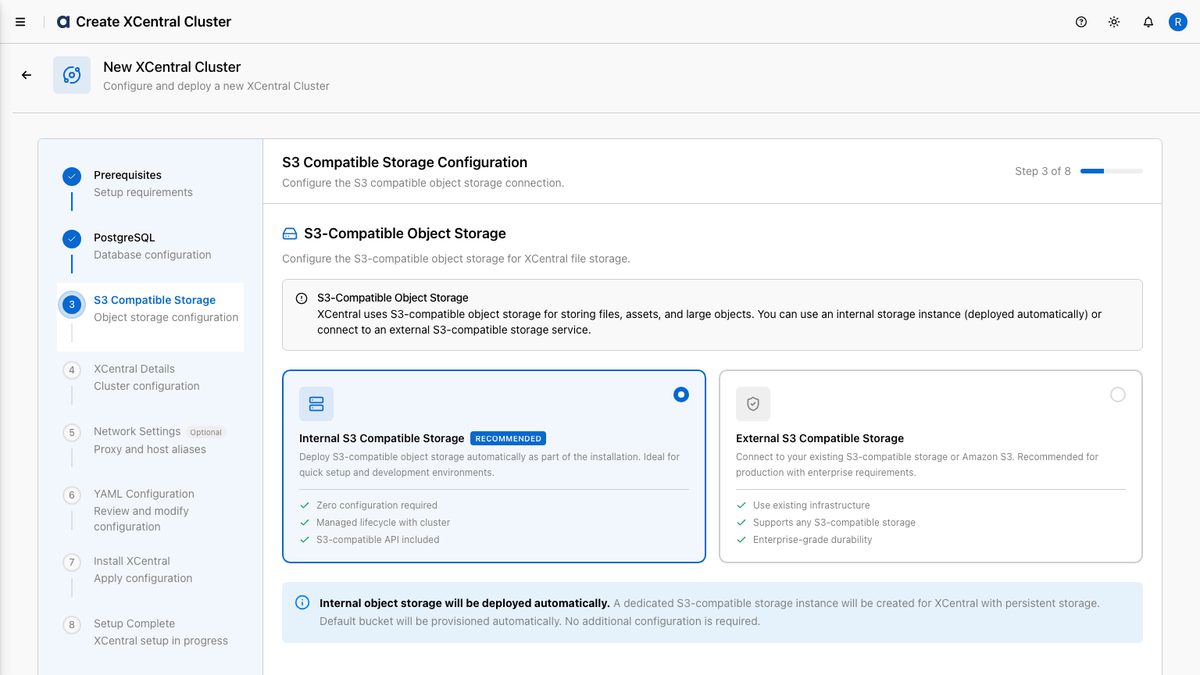The height and width of the screenshot is (675, 1200).
Task: Open the user avatar R menu
Action: [1178, 22]
